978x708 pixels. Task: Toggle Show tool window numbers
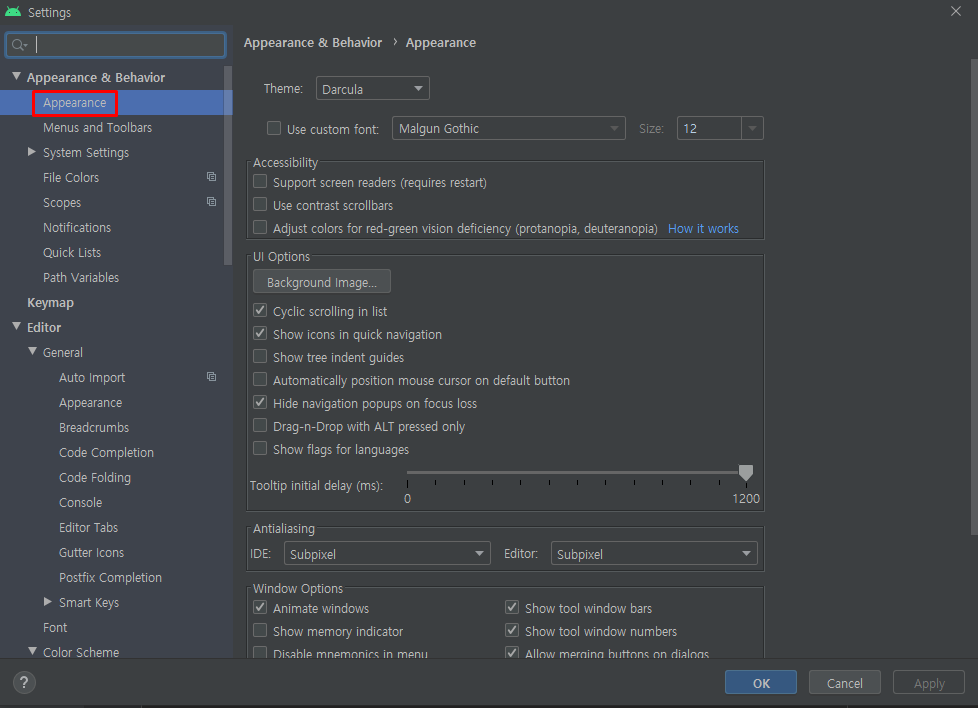(x=512, y=631)
